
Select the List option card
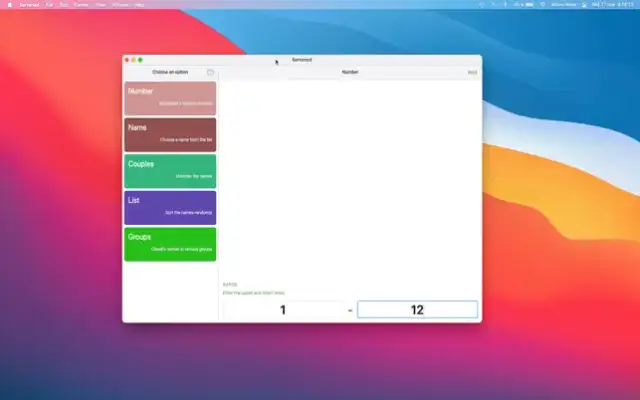pyautogui.click(x=170, y=208)
